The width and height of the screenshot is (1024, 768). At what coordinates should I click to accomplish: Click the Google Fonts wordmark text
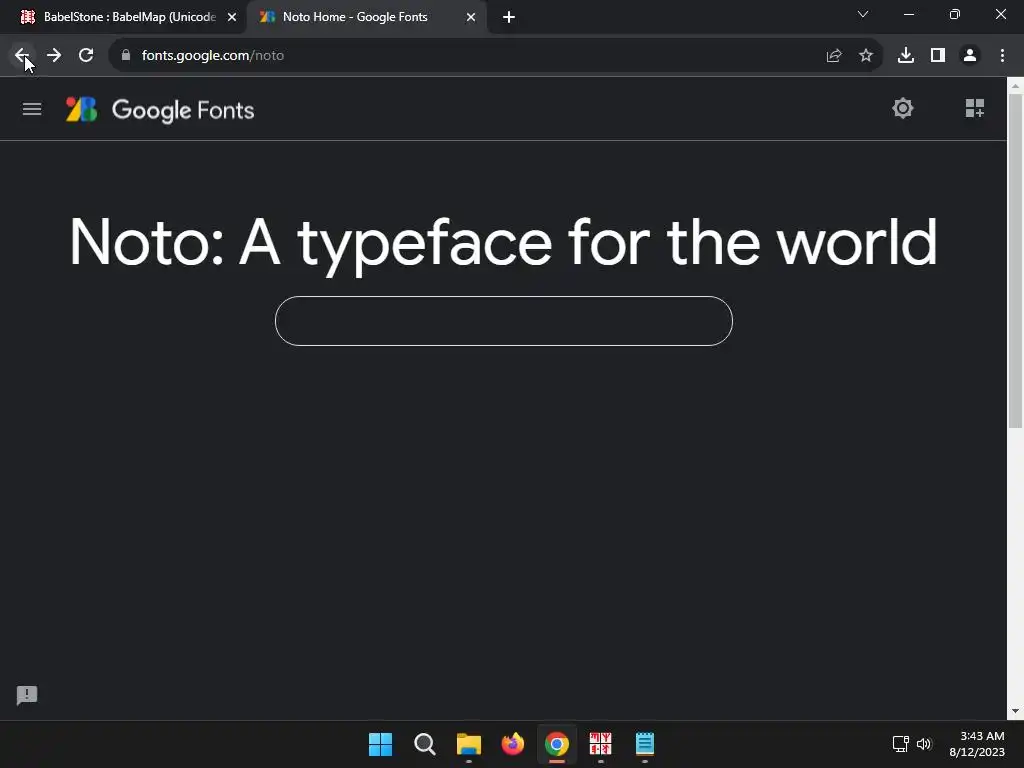[183, 110]
